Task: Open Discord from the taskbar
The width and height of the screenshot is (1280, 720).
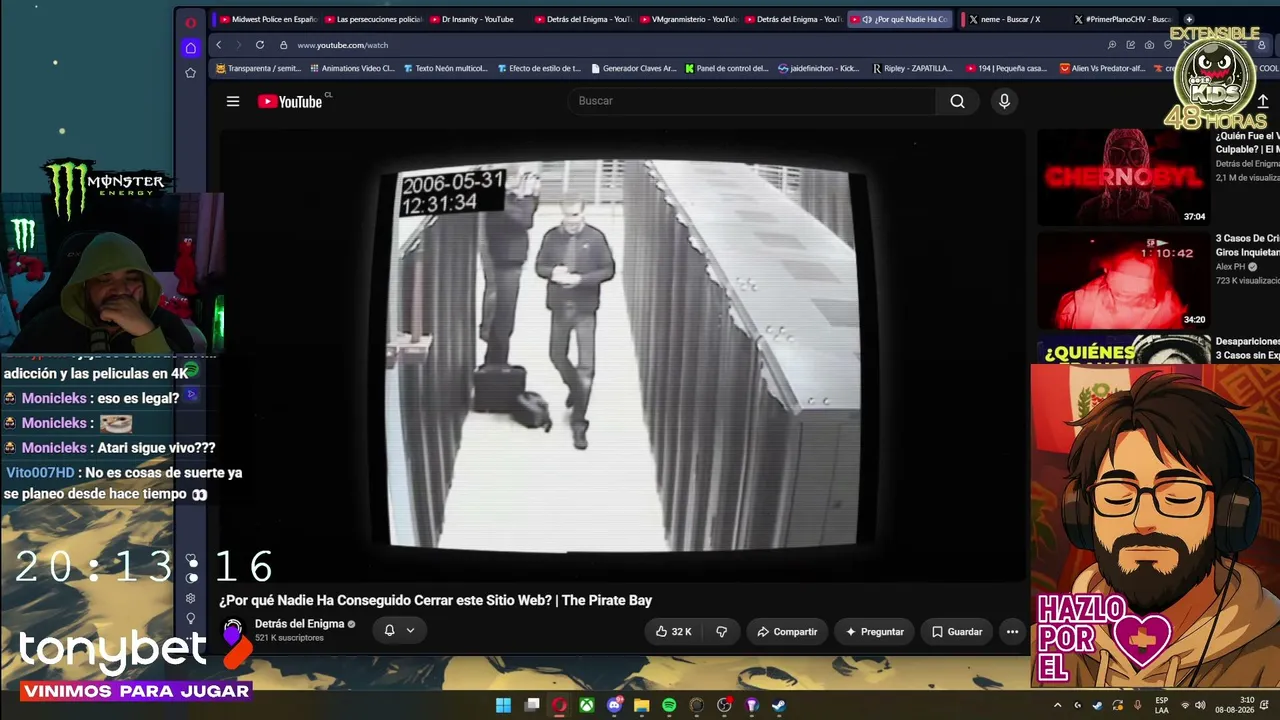Action: (x=614, y=705)
